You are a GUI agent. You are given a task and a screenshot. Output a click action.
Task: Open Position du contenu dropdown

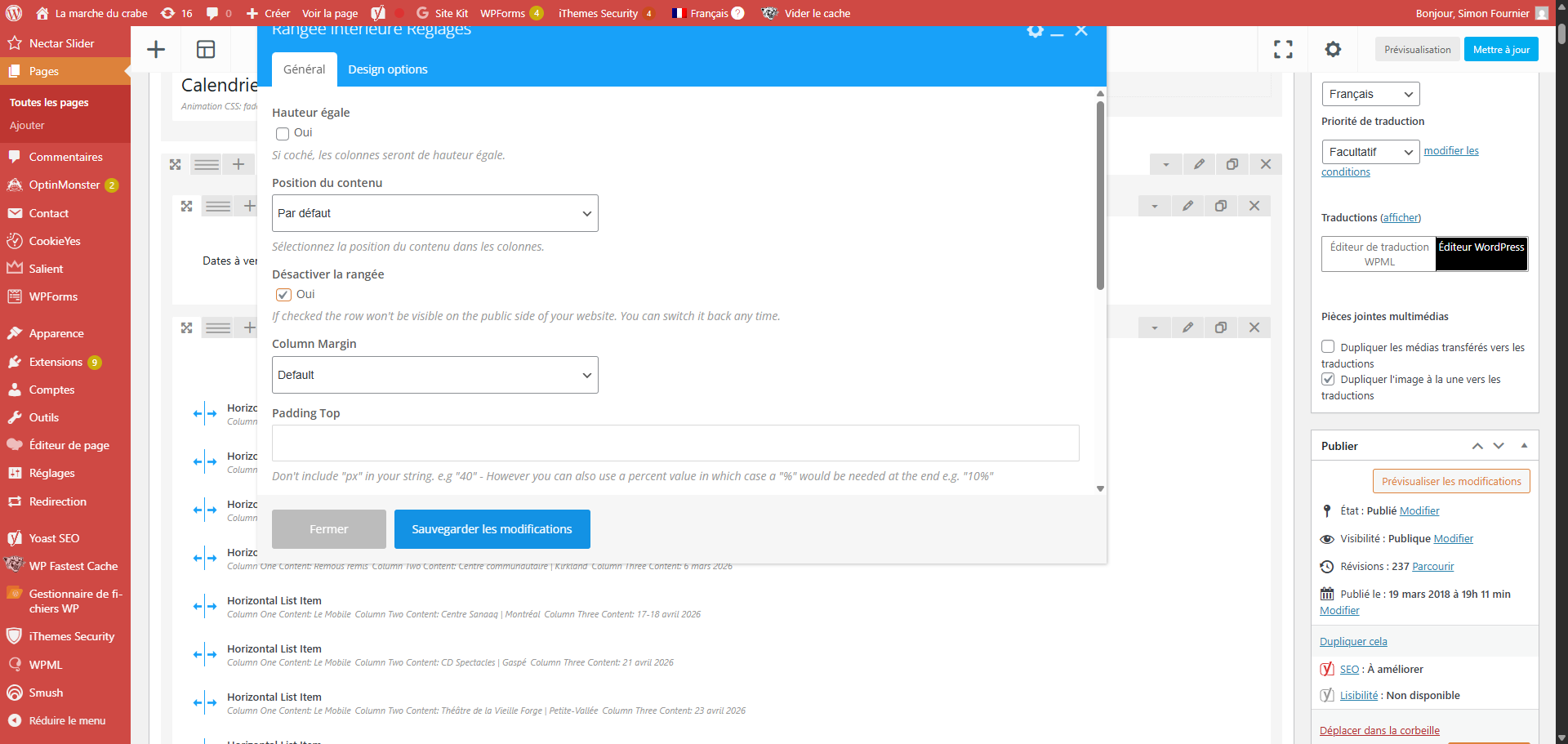[434, 213]
